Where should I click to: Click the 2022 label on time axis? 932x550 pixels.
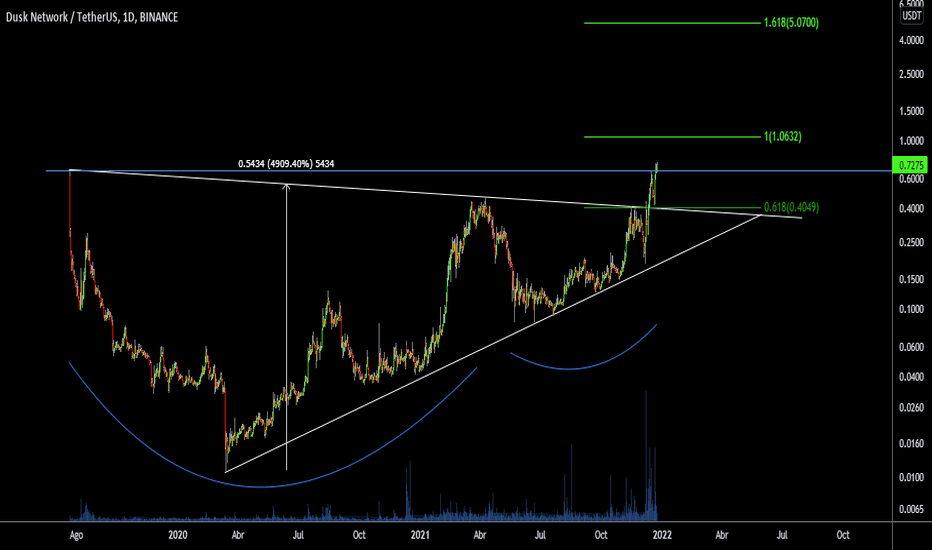pyautogui.click(x=662, y=535)
